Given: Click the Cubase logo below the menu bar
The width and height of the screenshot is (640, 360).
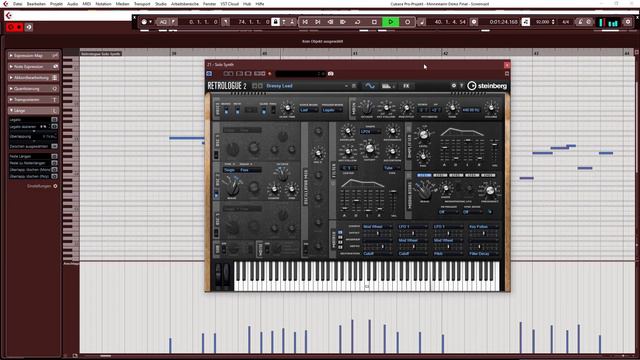Looking at the screenshot, I should (x=9, y=16).
